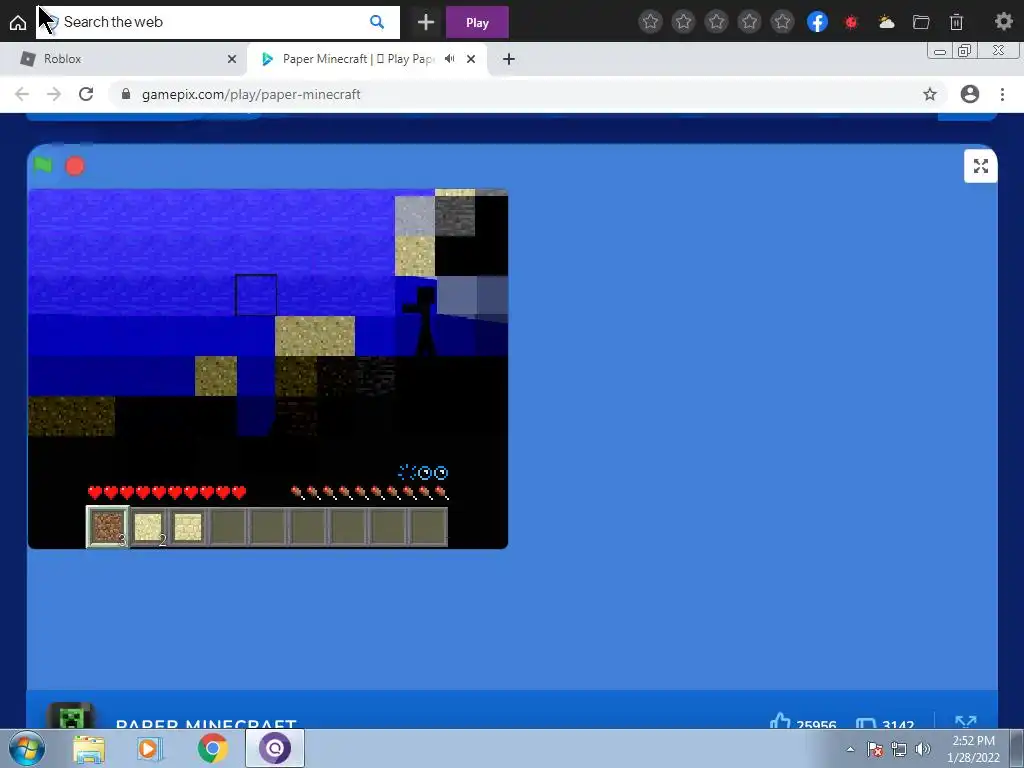Click the purple Play button

click(x=477, y=22)
